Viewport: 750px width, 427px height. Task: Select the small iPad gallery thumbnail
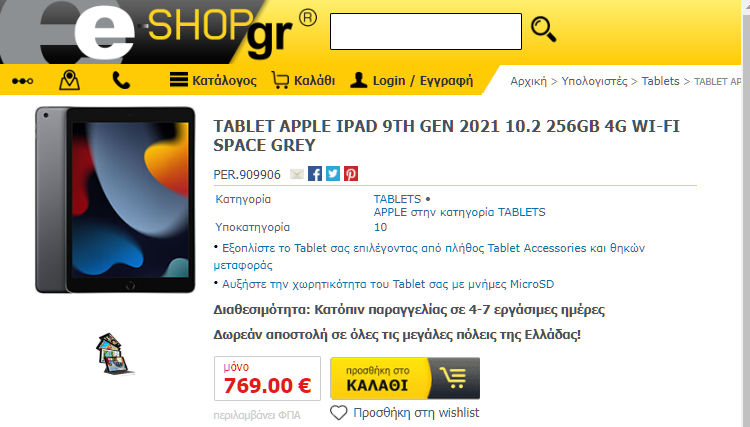tap(115, 354)
